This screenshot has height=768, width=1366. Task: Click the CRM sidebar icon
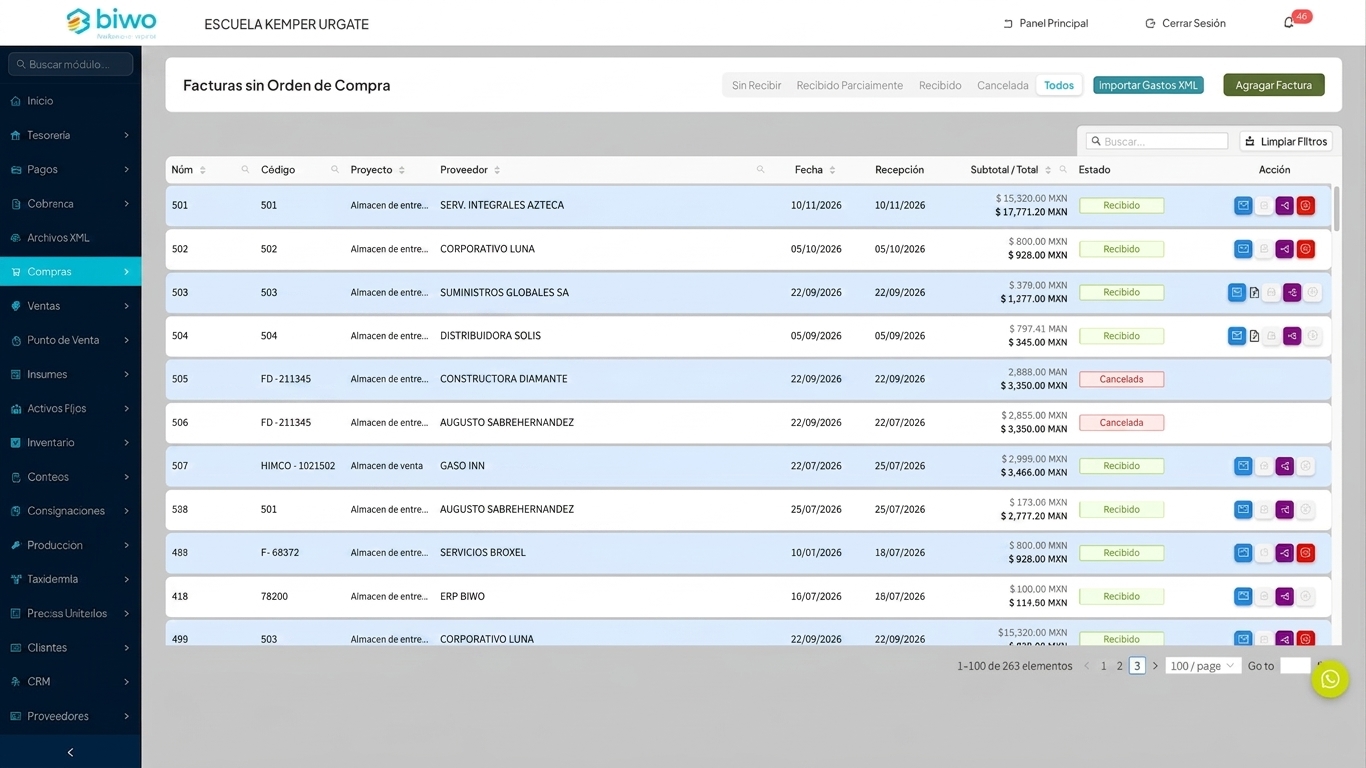(15, 682)
